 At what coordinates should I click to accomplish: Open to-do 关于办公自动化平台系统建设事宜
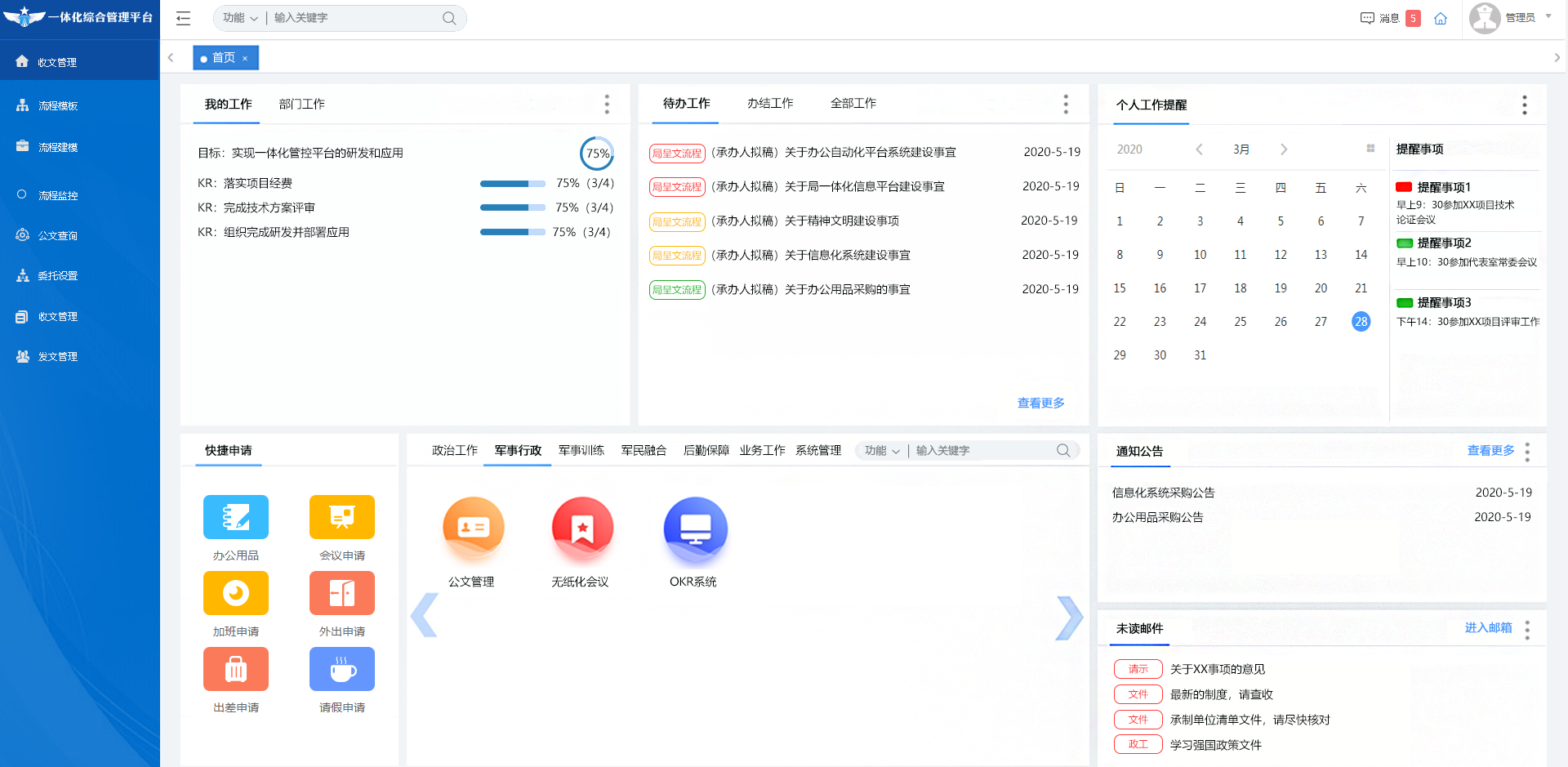click(871, 152)
